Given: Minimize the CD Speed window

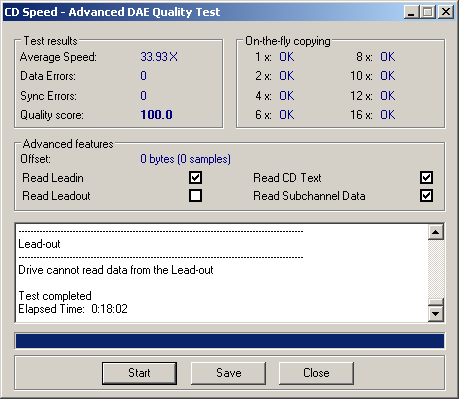Looking at the screenshot, I should (x=411, y=12).
